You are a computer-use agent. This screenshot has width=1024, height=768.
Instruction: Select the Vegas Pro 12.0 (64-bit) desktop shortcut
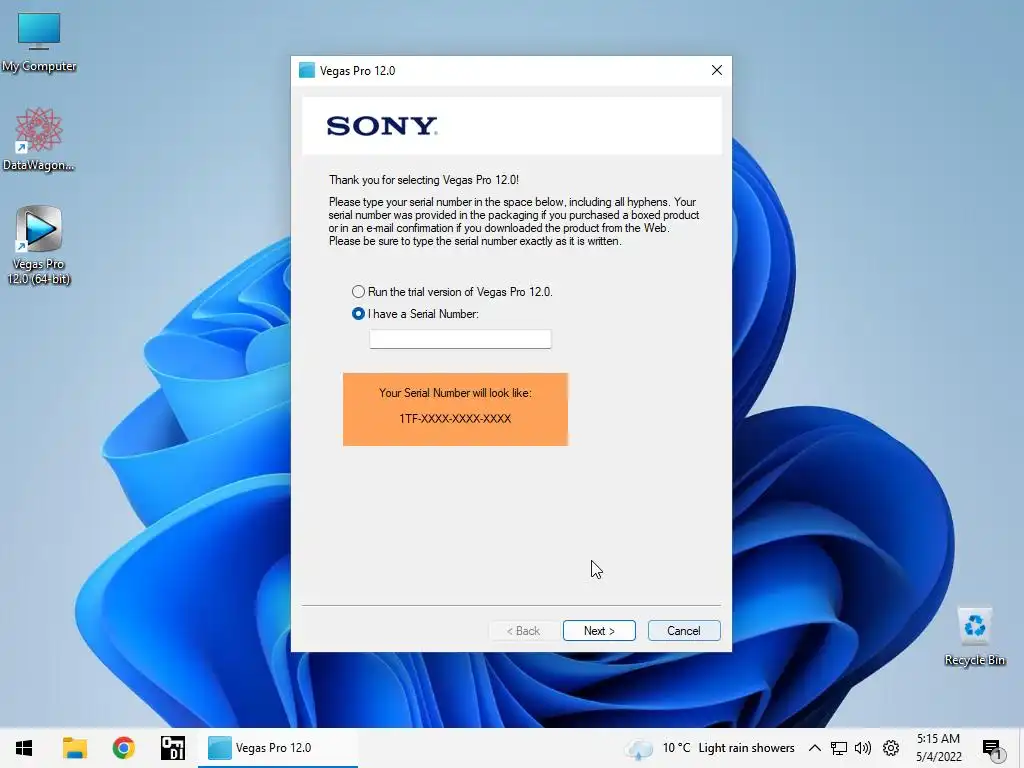(39, 246)
